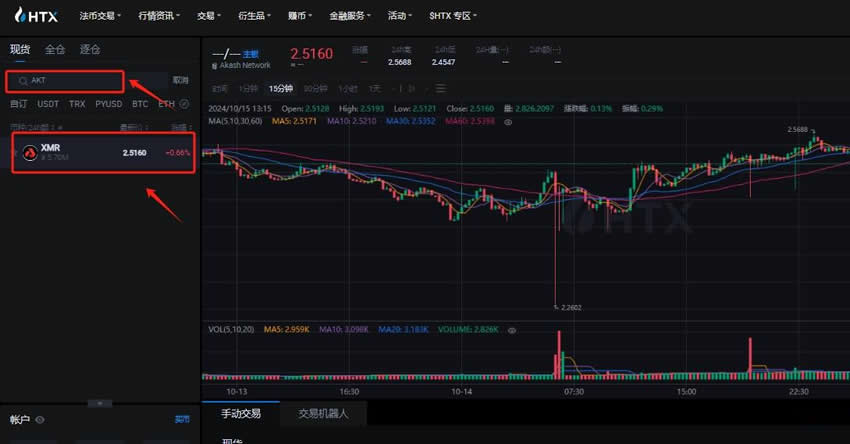Click the HTX logo
Screen dimensions: 850x444
[x=36, y=15]
